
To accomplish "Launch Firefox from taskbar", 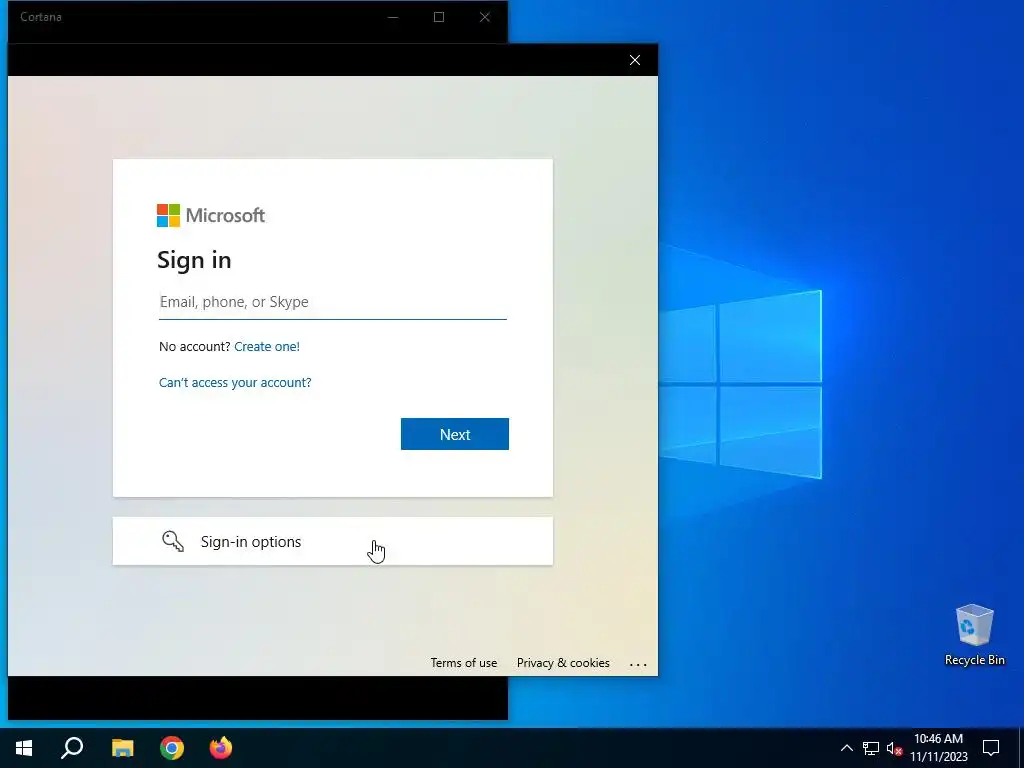I will 221,748.
